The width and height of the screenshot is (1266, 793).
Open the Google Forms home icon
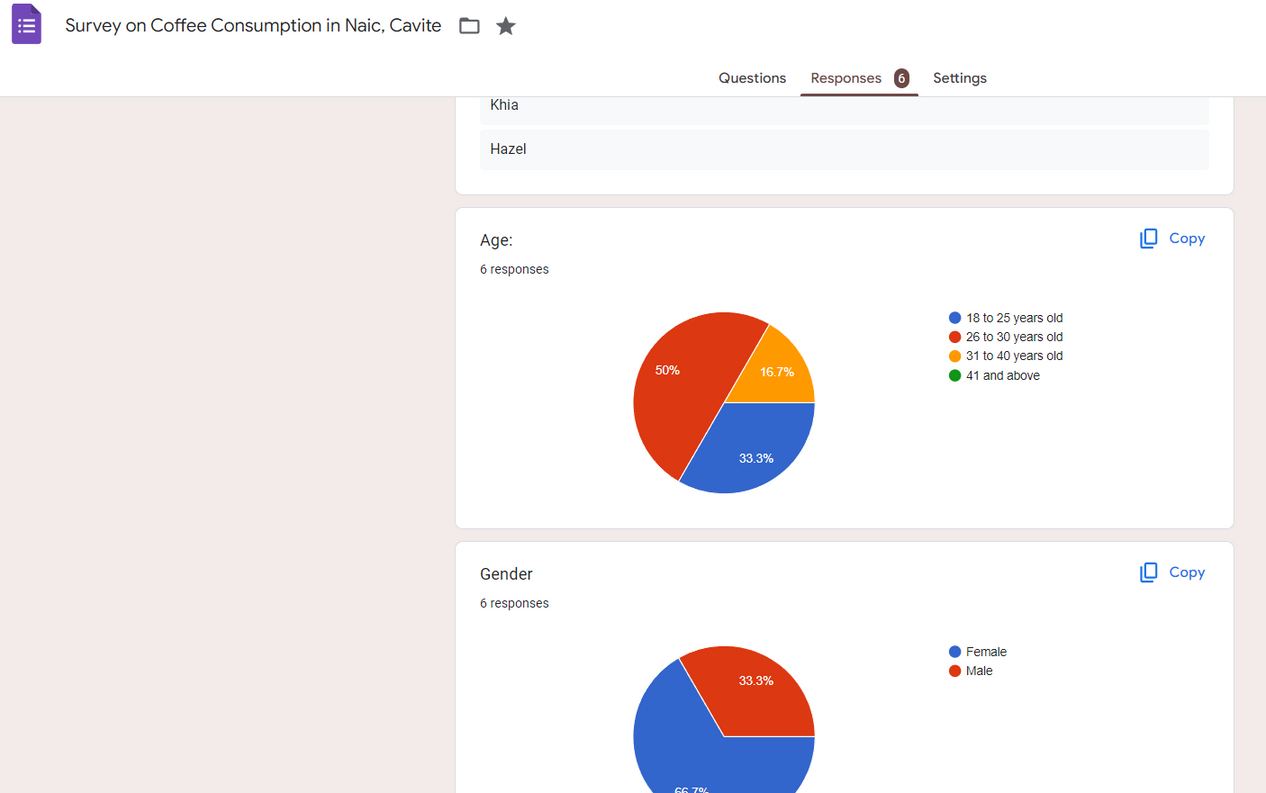[x=27, y=25]
